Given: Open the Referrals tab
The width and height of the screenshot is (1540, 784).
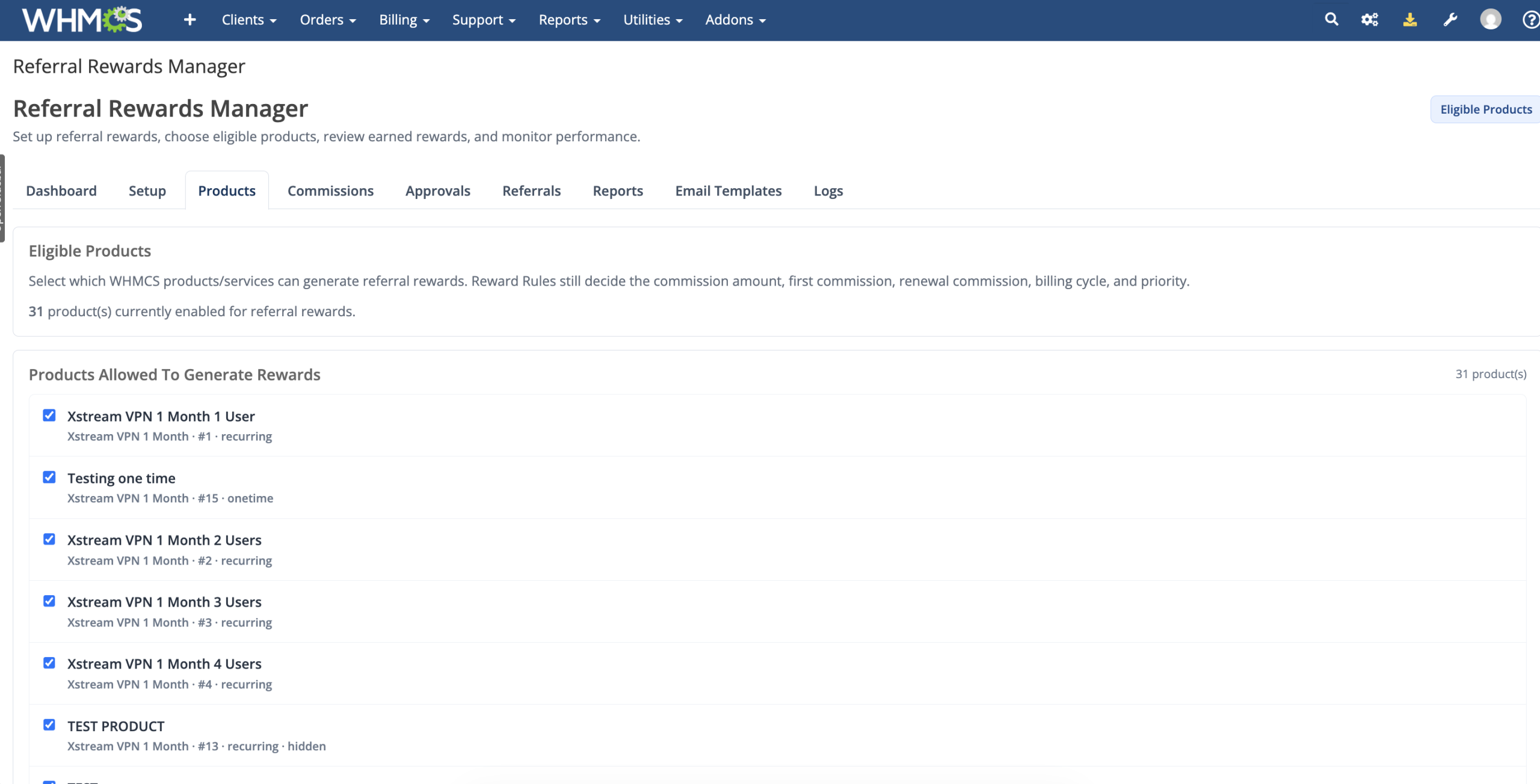Looking at the screenshot, I should [x=532, y=191].
